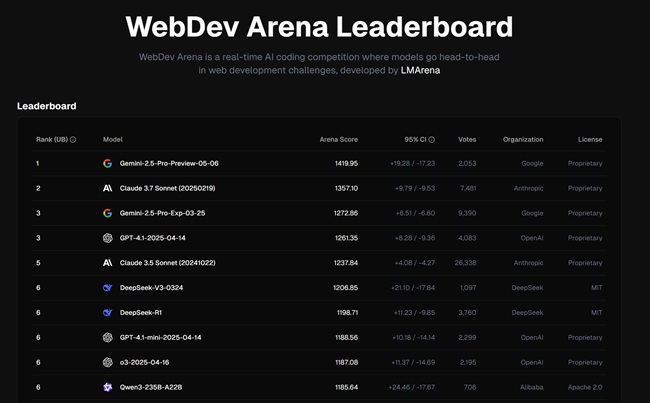Screen dimensions: 650x403
Task: Click the Google logo beside Gemini-2.5-Pro-Preview-05-06
Action: tap(107, 163)
